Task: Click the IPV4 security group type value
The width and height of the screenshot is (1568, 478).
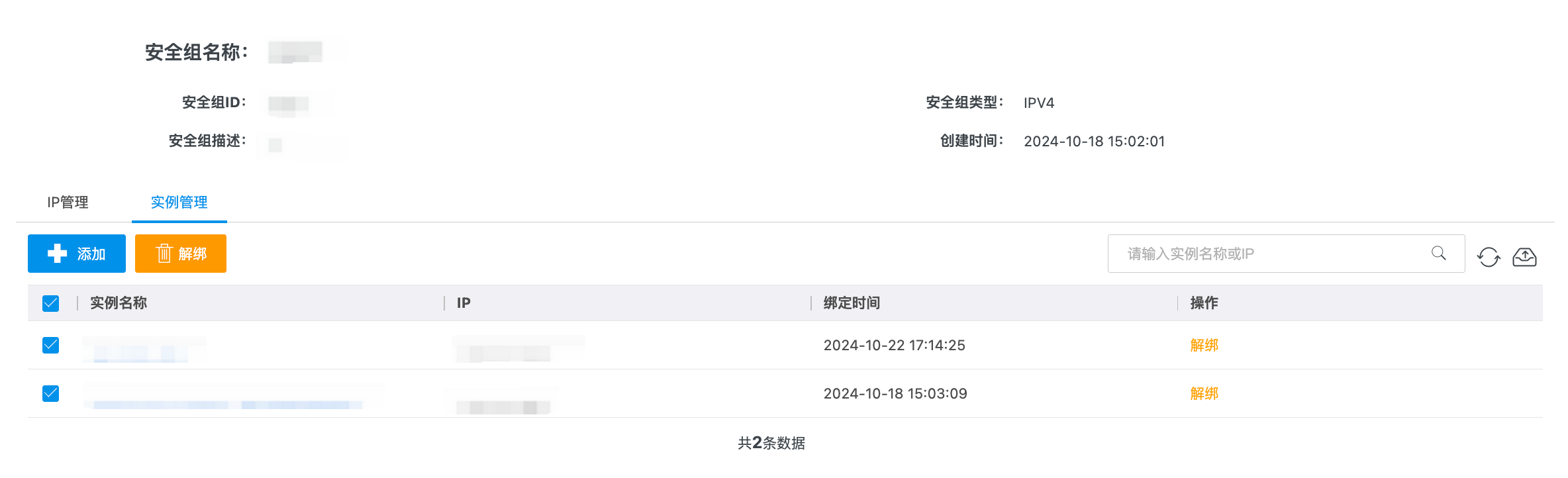Action: [1038, 103]
